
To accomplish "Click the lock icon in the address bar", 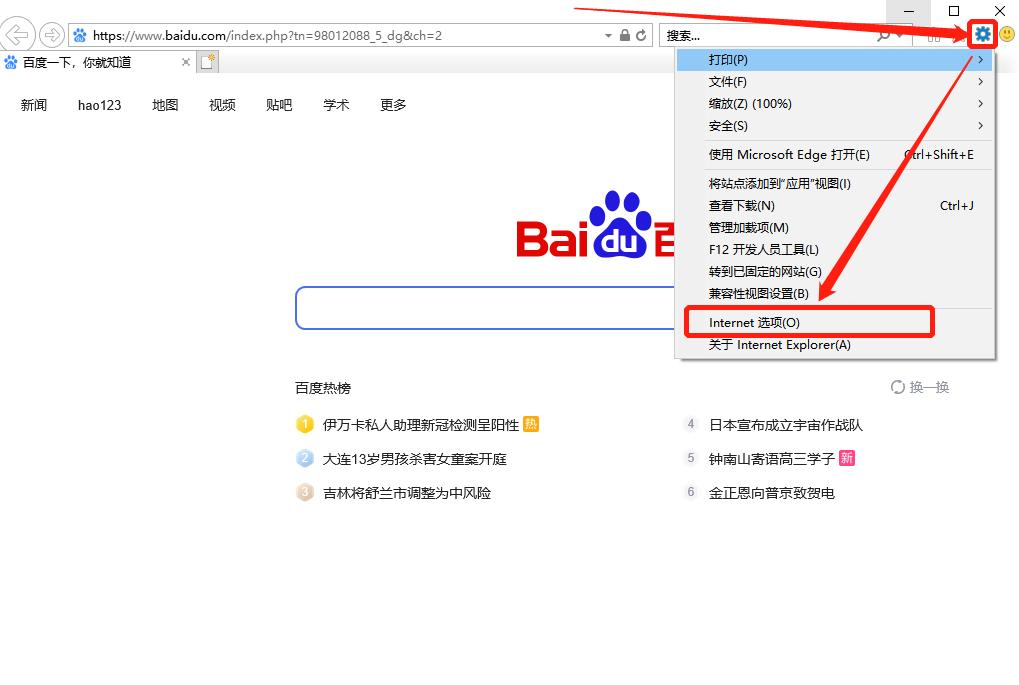I will point(627,34).
